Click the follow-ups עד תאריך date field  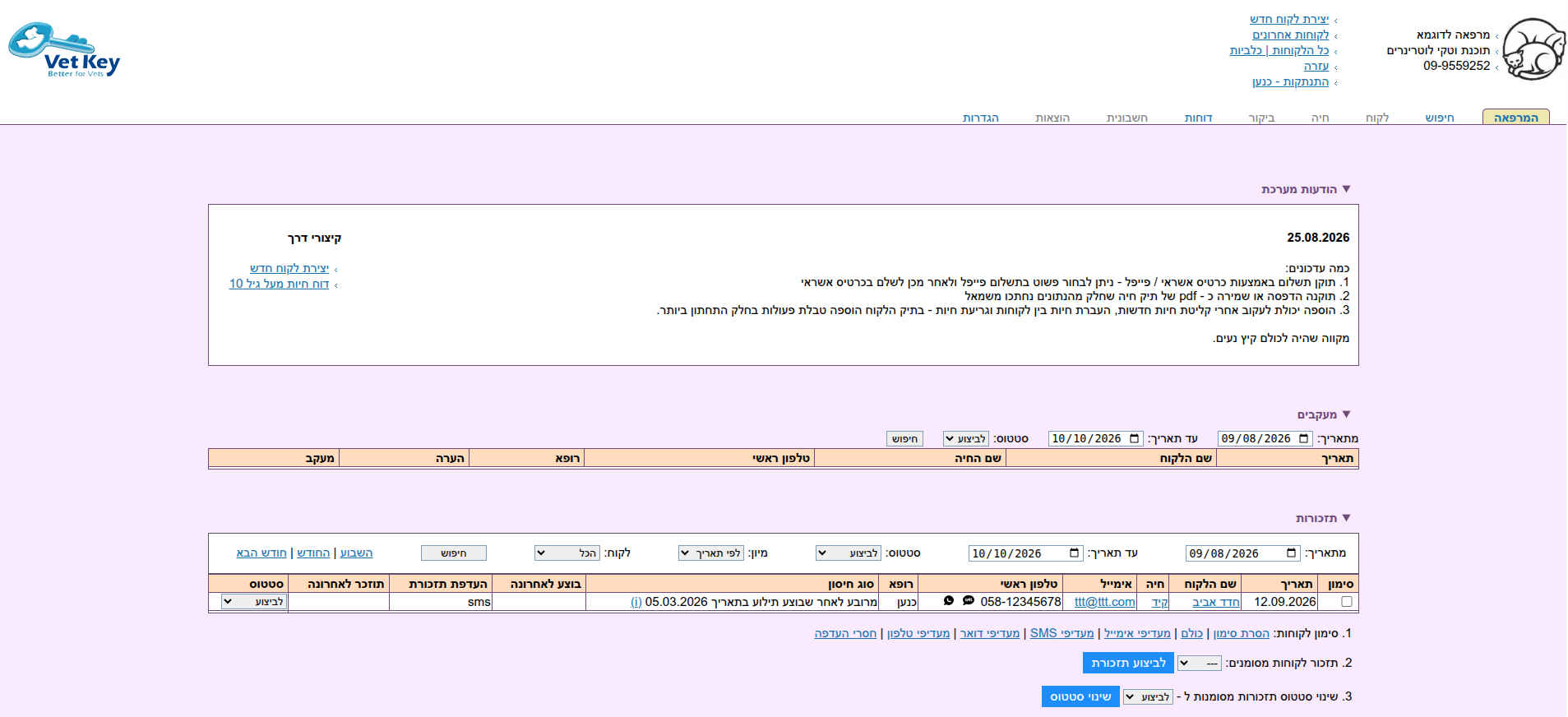click(1096, 439)
